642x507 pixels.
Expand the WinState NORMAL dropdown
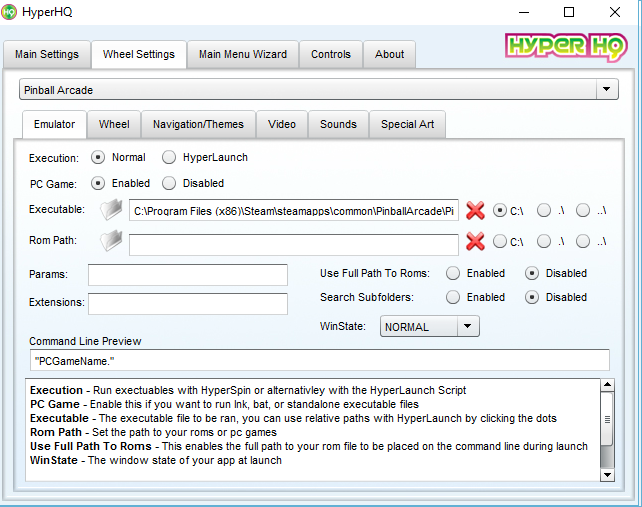tap(467, 326)
